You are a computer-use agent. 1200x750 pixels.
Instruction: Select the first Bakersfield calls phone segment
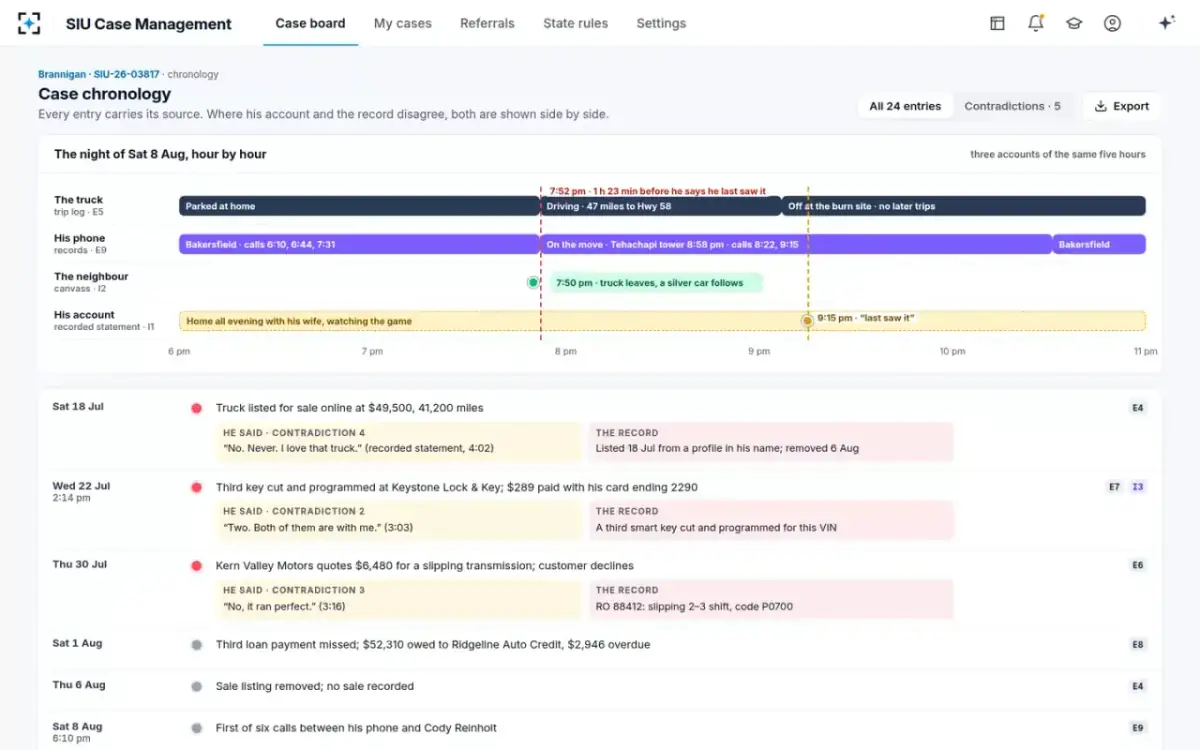coord(359,244)
